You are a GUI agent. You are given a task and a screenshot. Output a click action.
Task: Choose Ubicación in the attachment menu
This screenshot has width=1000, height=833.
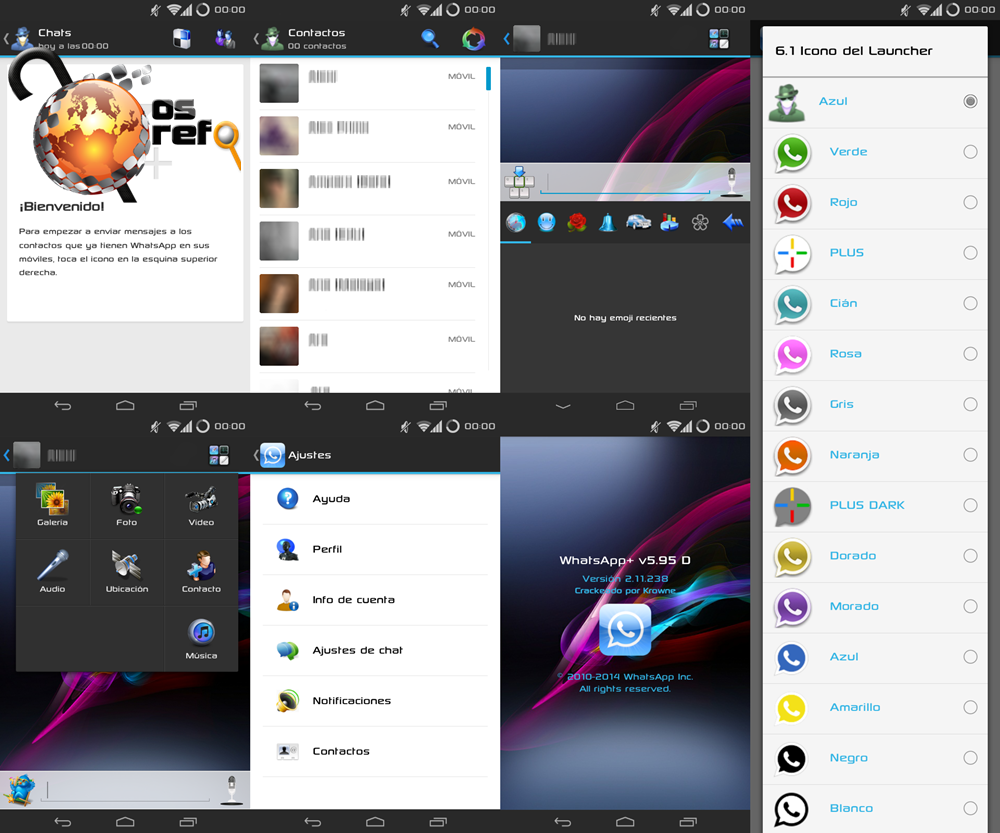click(126, 571)
